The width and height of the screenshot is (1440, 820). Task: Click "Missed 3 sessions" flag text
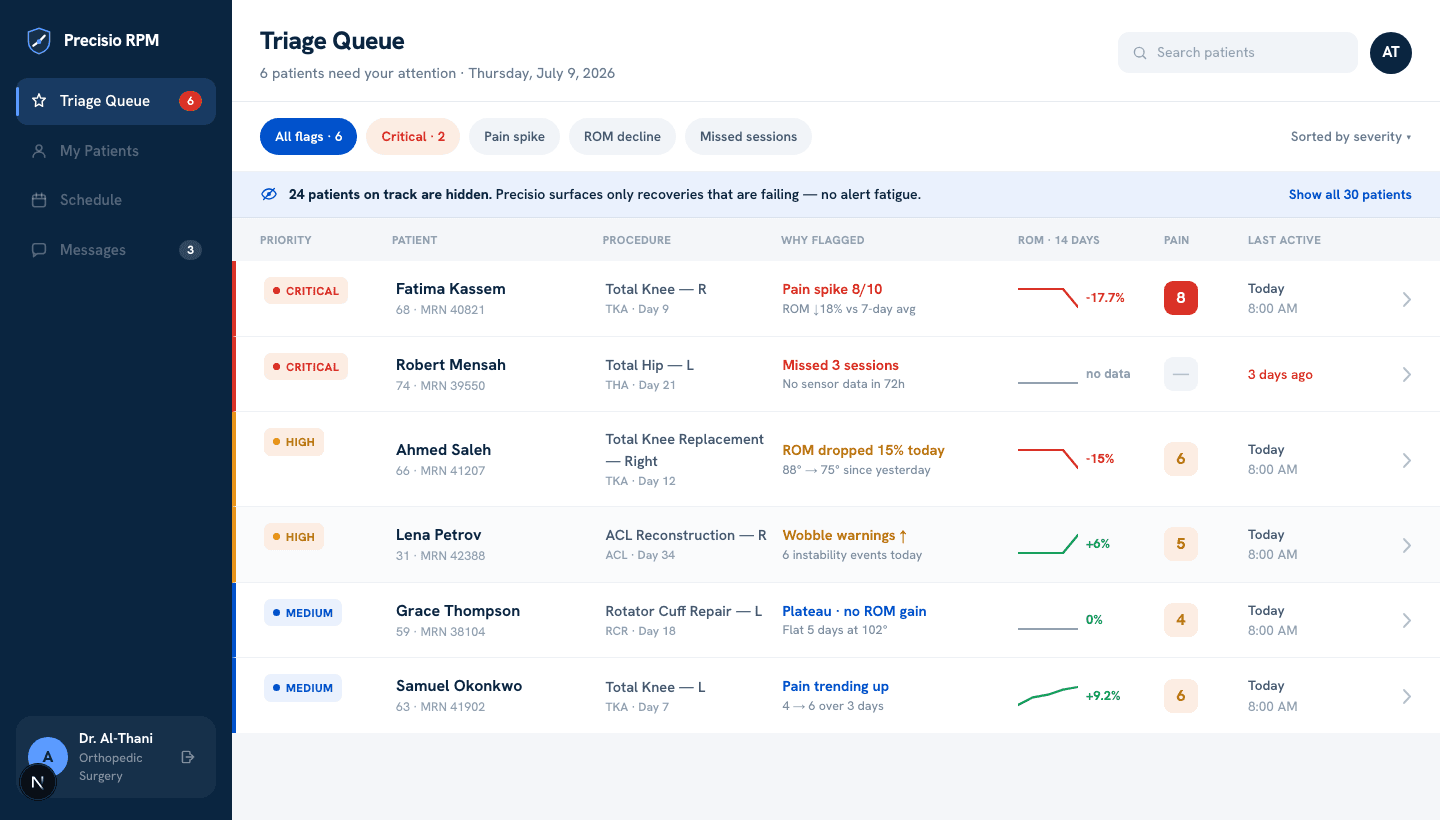840,365
